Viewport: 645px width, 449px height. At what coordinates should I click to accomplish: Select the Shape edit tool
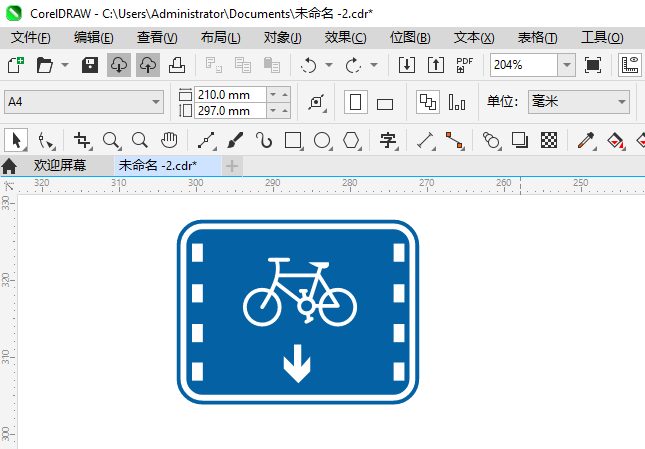(46, 140)
